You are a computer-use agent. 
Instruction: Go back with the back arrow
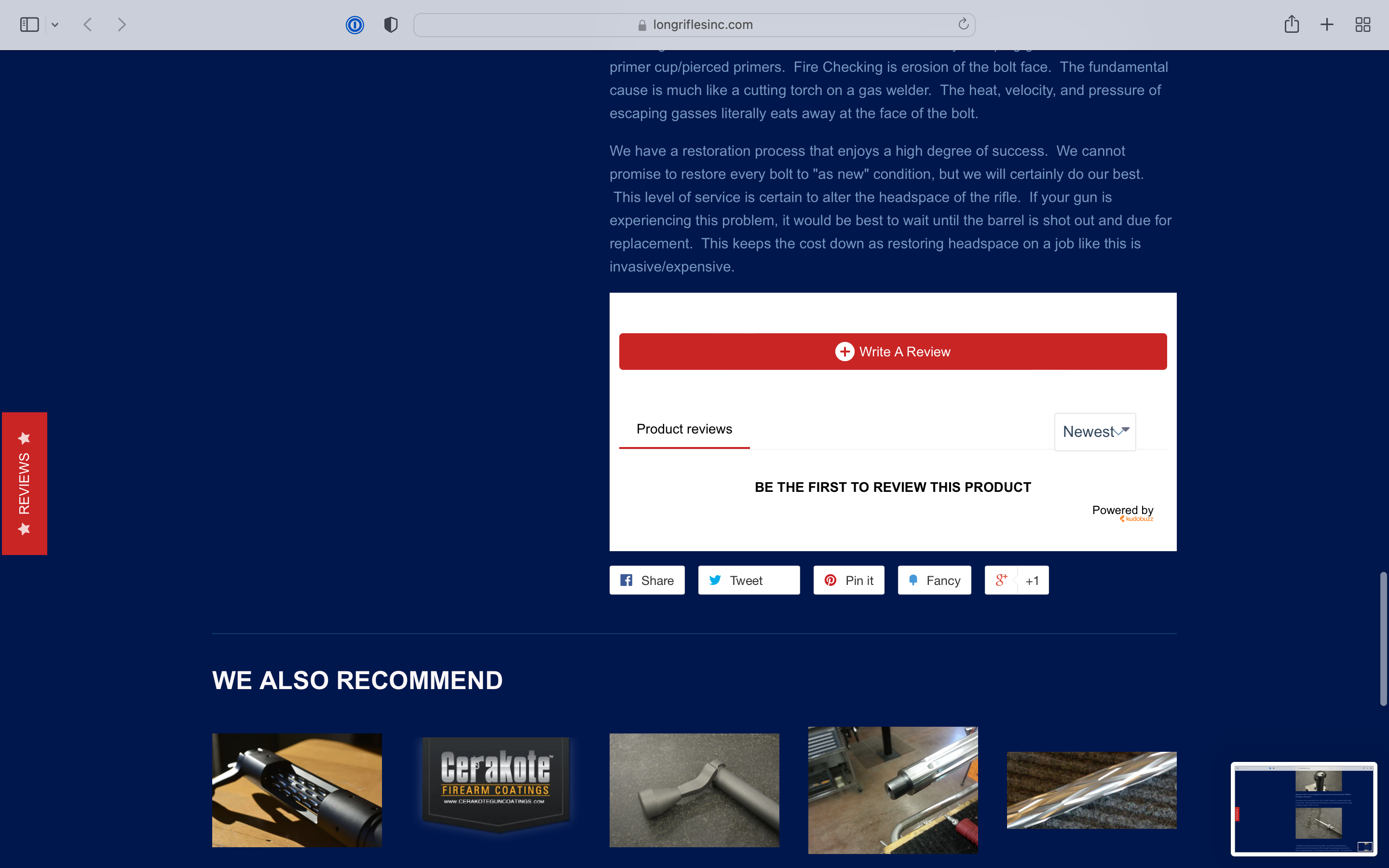88,25
